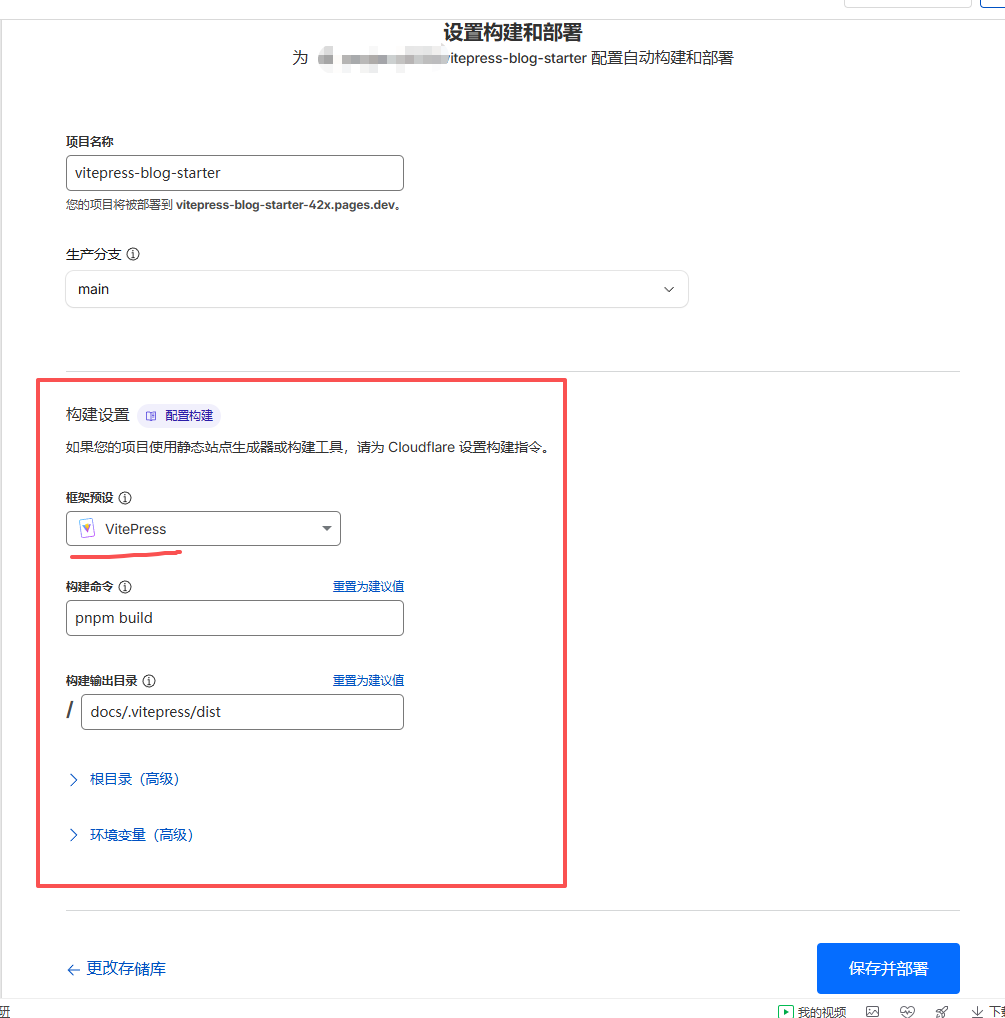Click the info icon next to 框架预设
Image resolution: width=1005 pixels, height=1018 pixels.
[x=124, y=497]
